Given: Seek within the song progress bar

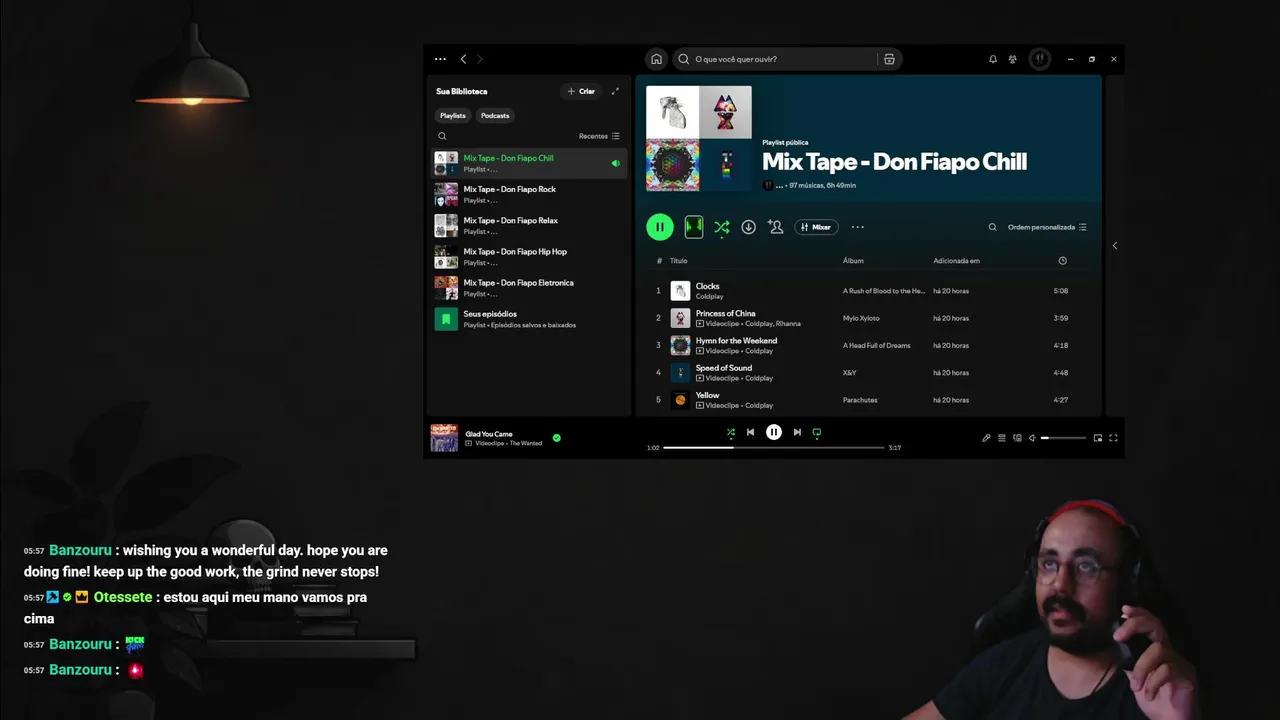Looking at the screenshot, I should coord(774,448).
